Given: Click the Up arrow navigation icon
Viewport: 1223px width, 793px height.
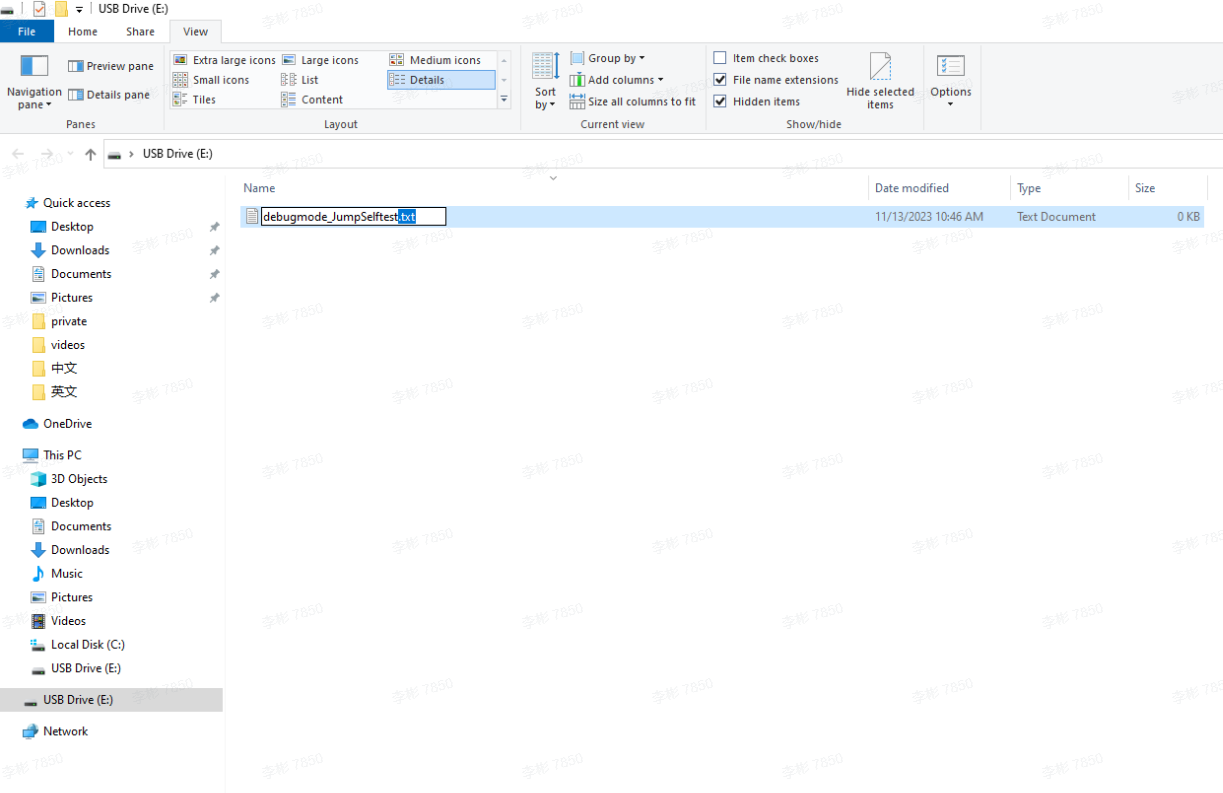Looking at the screenshot, I should [x=91, y=154].
